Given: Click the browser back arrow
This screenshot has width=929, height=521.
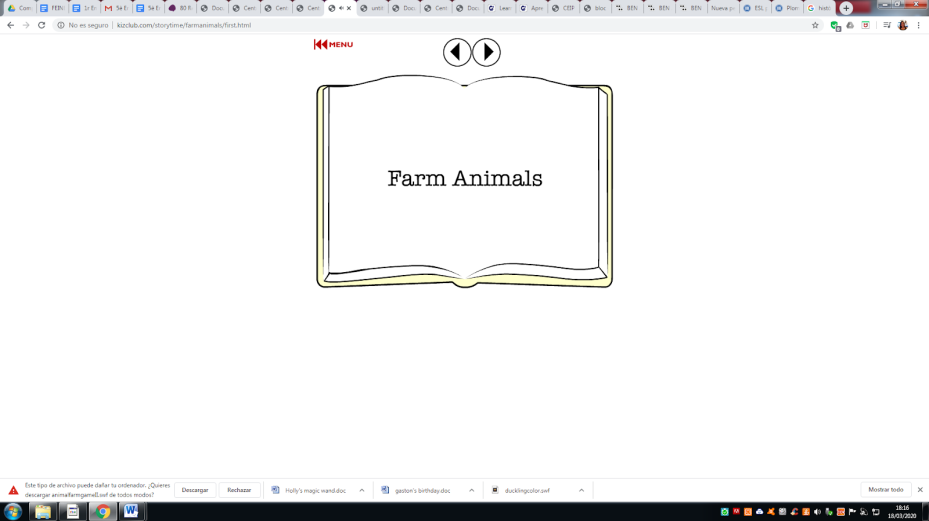Looking at the screenshot, I should (11, 25).
